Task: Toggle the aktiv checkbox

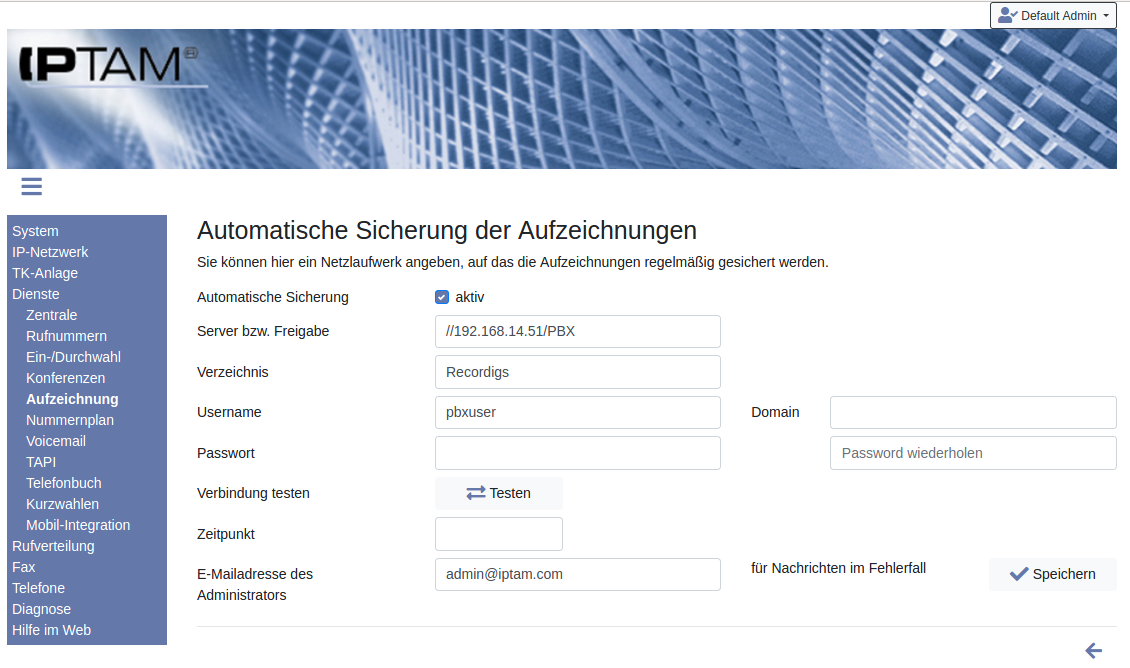Action: (442, 297)
